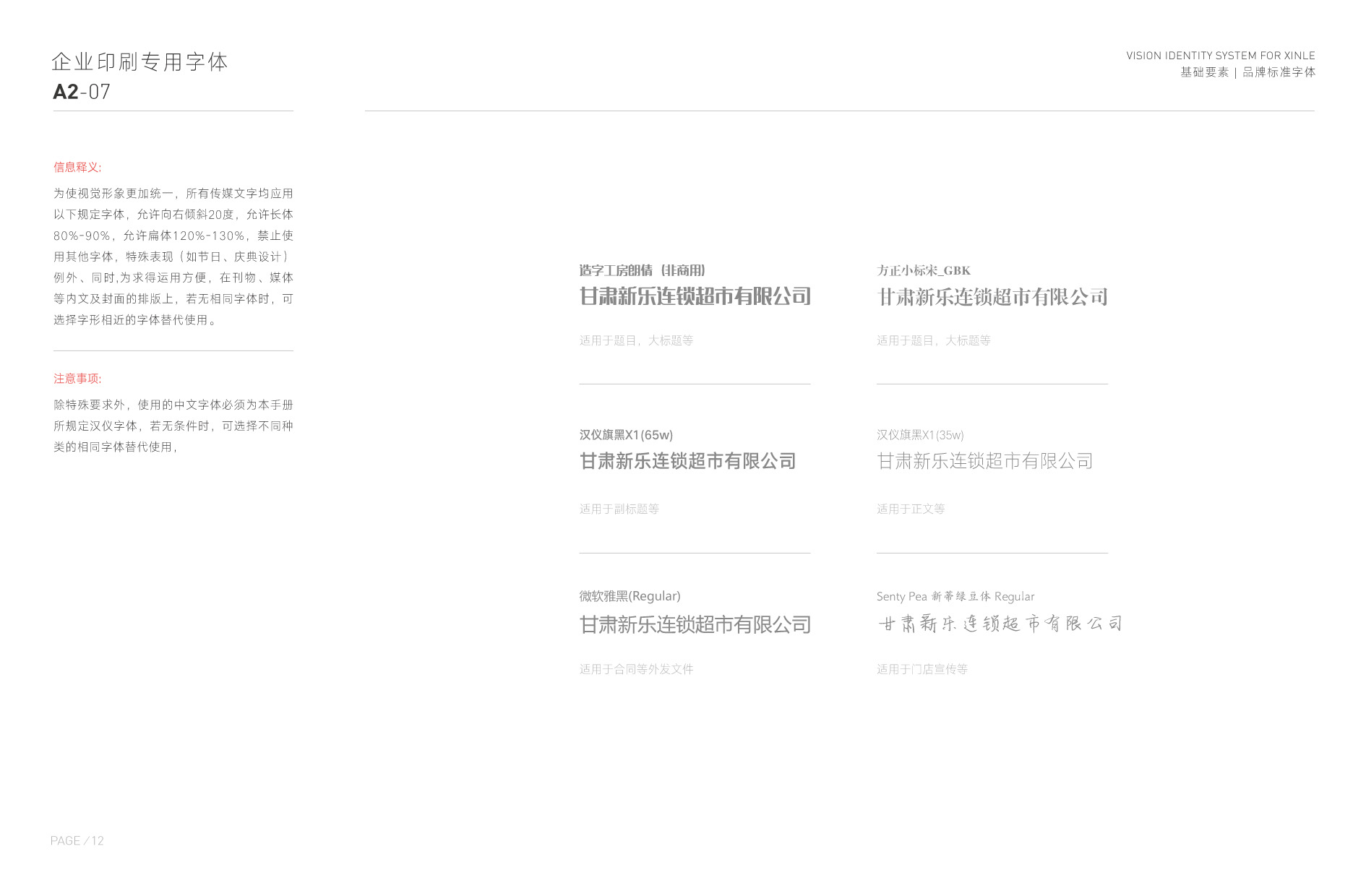Click the font label 造字工房朗倩（非商用）

point(642,270)
